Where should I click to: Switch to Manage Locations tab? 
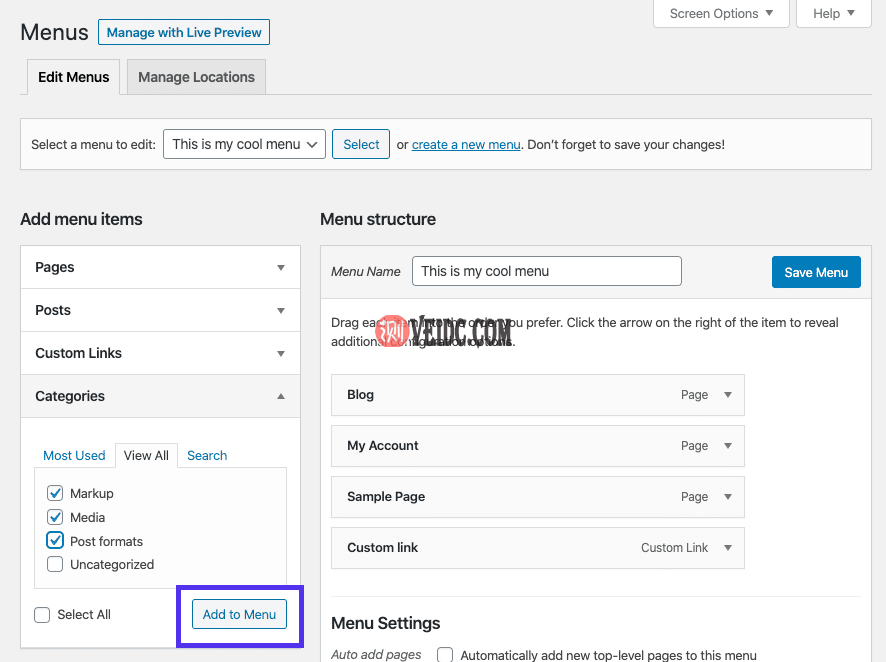(196, 77)
